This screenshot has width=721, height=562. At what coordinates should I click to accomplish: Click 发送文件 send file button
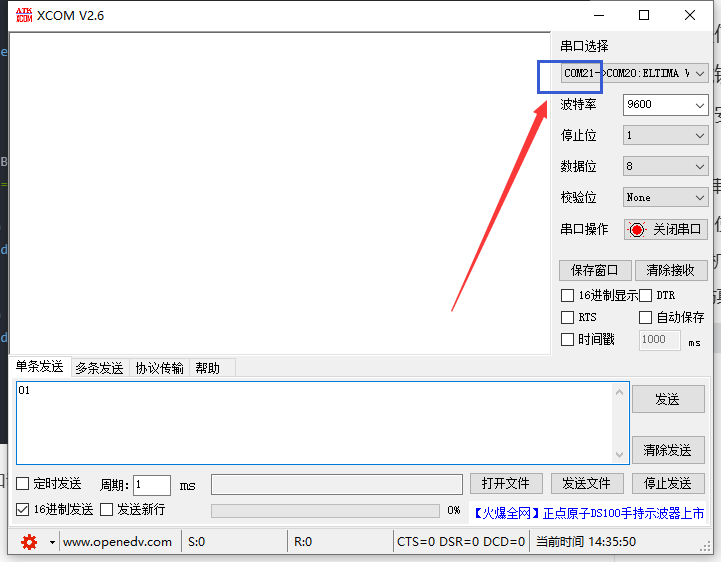587,483
